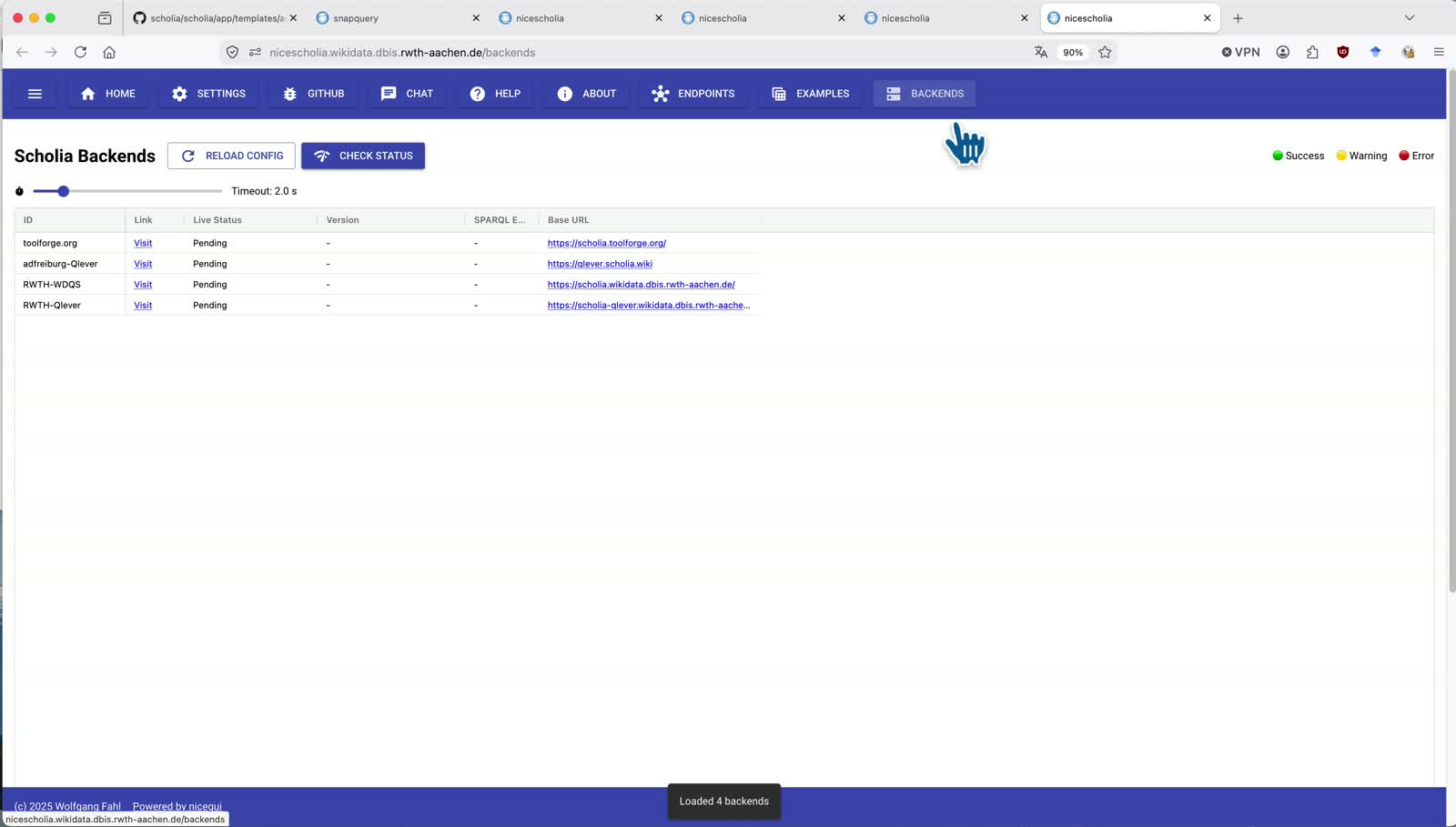Sort by the SPARQL E... column header
This screenshot has width=1456, height=827.
tap(501, 220)
